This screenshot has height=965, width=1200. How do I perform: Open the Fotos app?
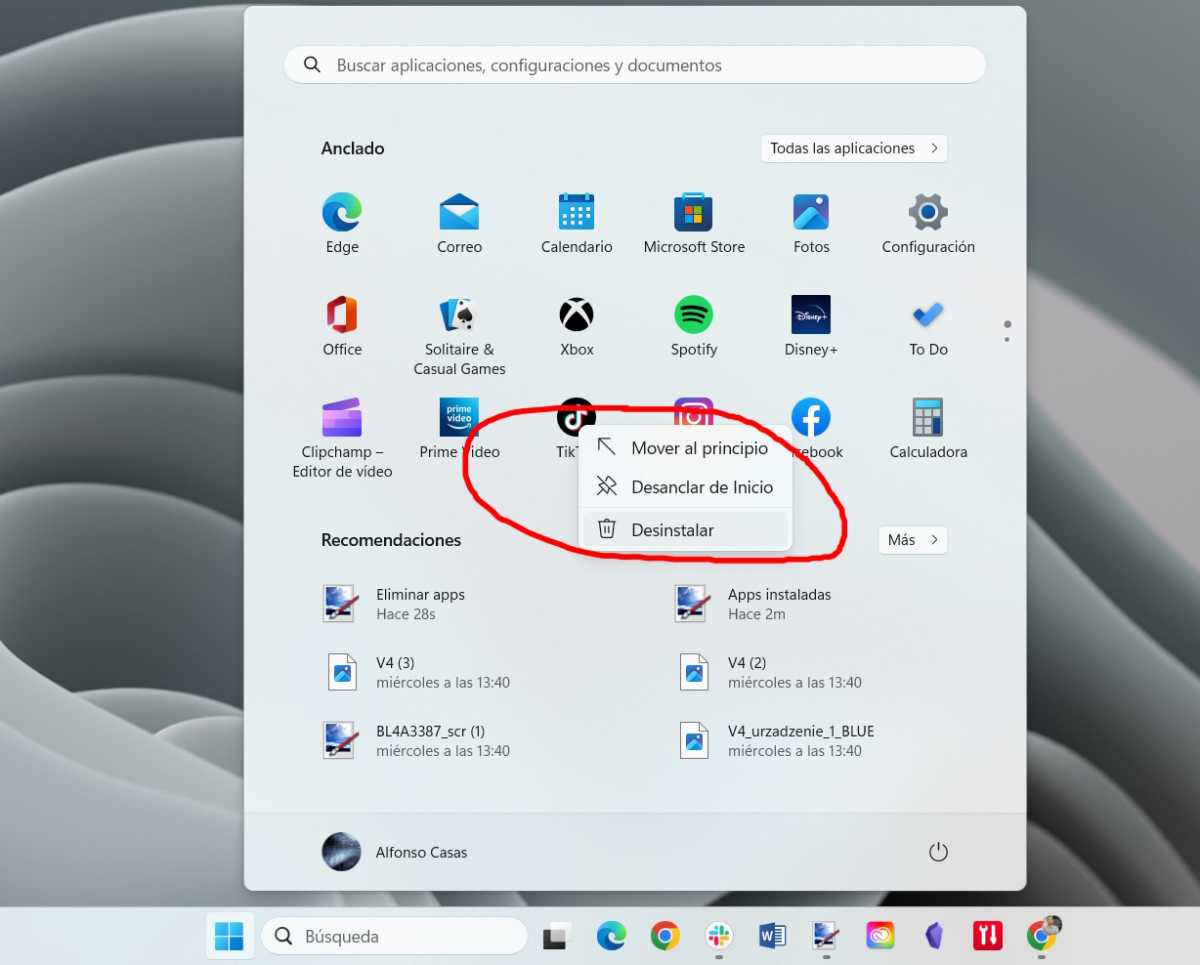point(811,224)
